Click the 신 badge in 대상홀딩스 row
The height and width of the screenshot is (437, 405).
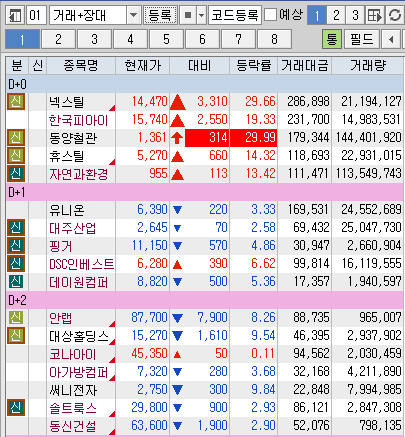16,335
